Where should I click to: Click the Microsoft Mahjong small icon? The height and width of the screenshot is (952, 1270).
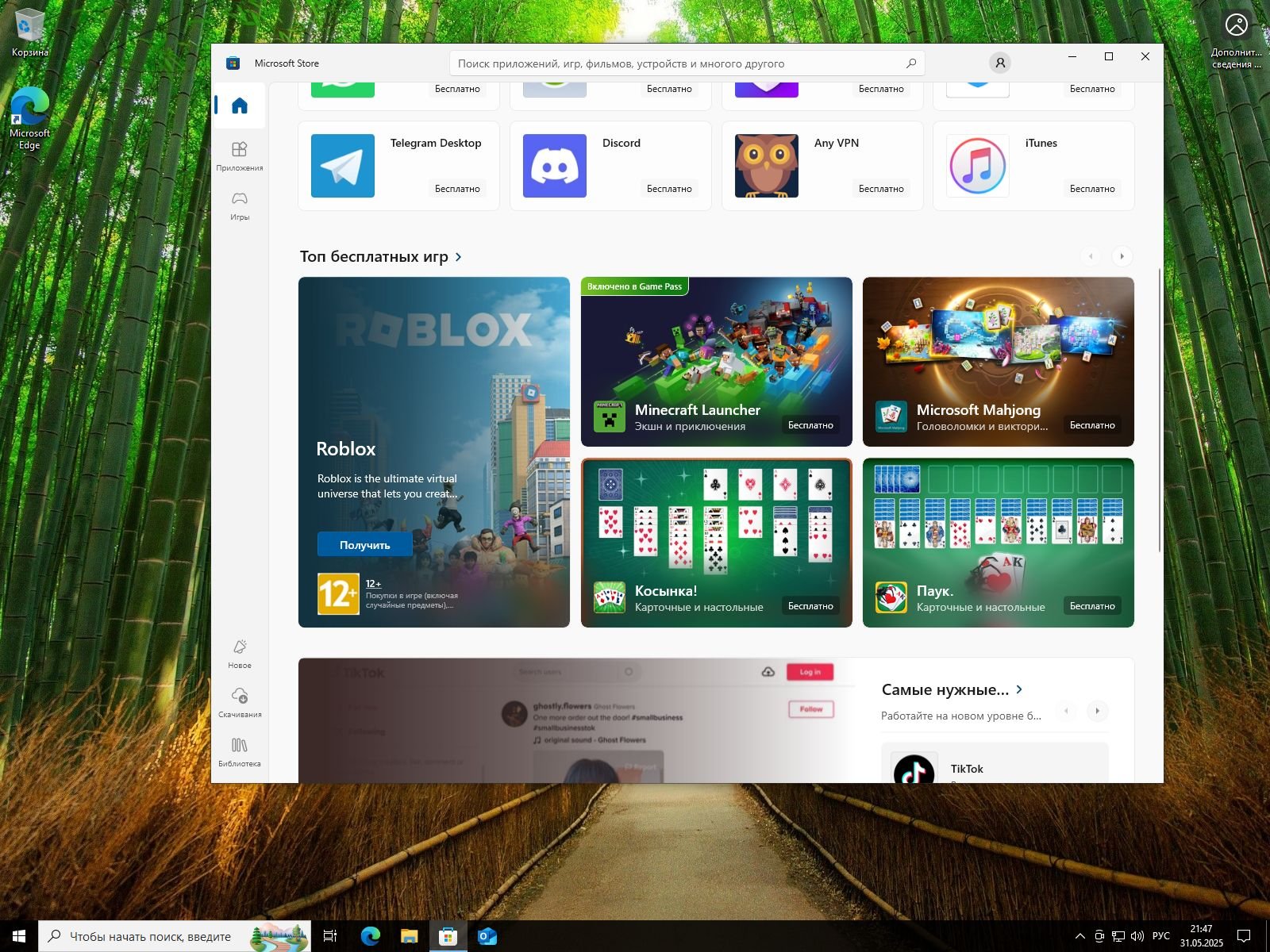click(891, 417)
